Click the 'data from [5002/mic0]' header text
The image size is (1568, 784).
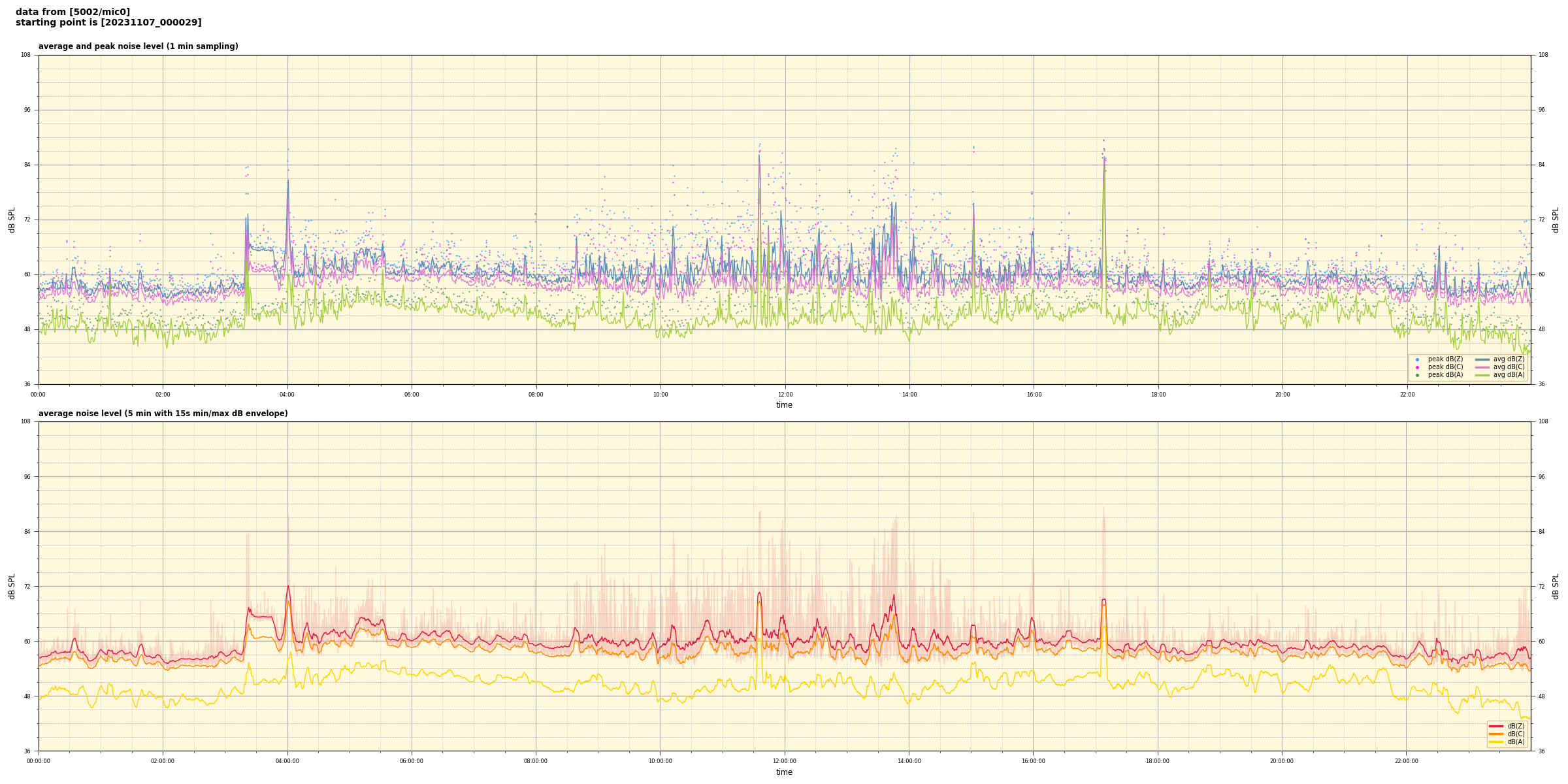[x=73, y=12]
